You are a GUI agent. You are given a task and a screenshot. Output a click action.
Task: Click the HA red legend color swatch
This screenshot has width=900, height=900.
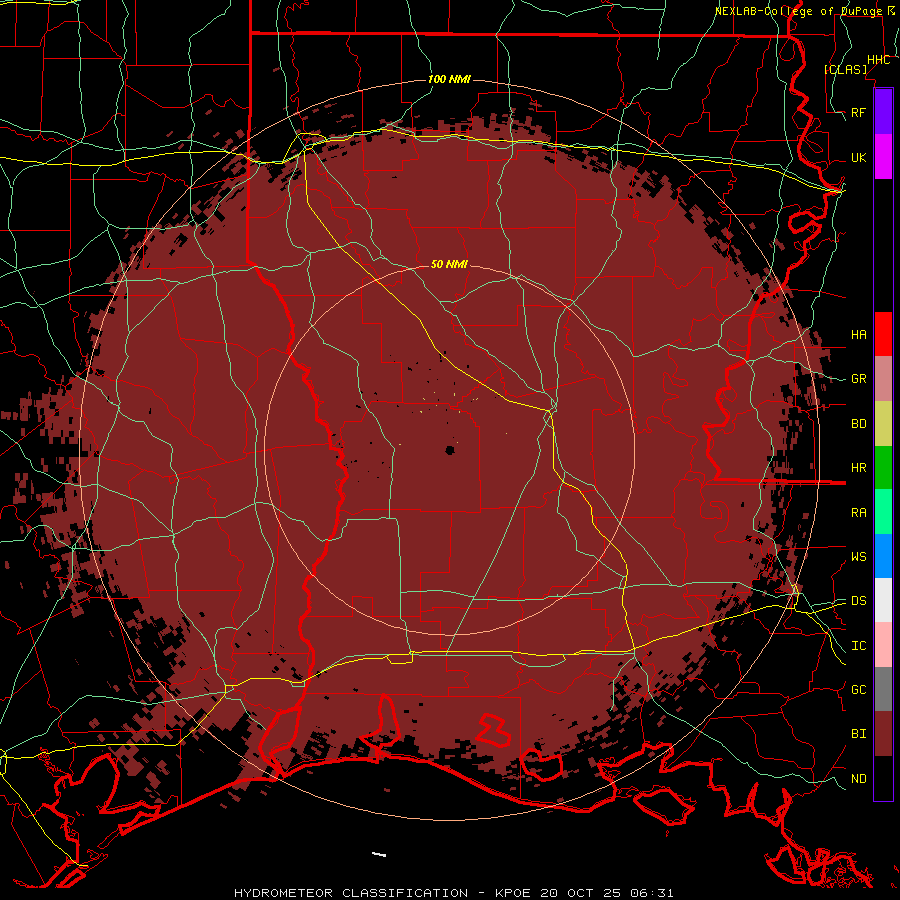pos(883,334)
